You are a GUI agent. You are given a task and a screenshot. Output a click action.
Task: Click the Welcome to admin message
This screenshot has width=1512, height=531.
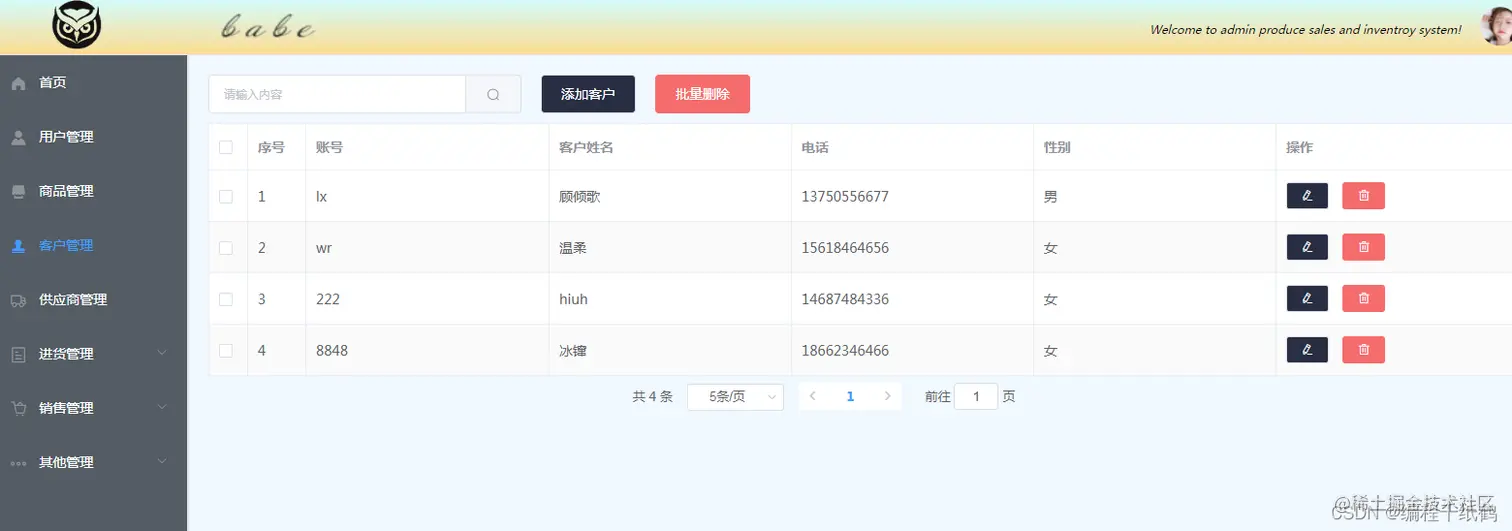[x=1306, y=30]
